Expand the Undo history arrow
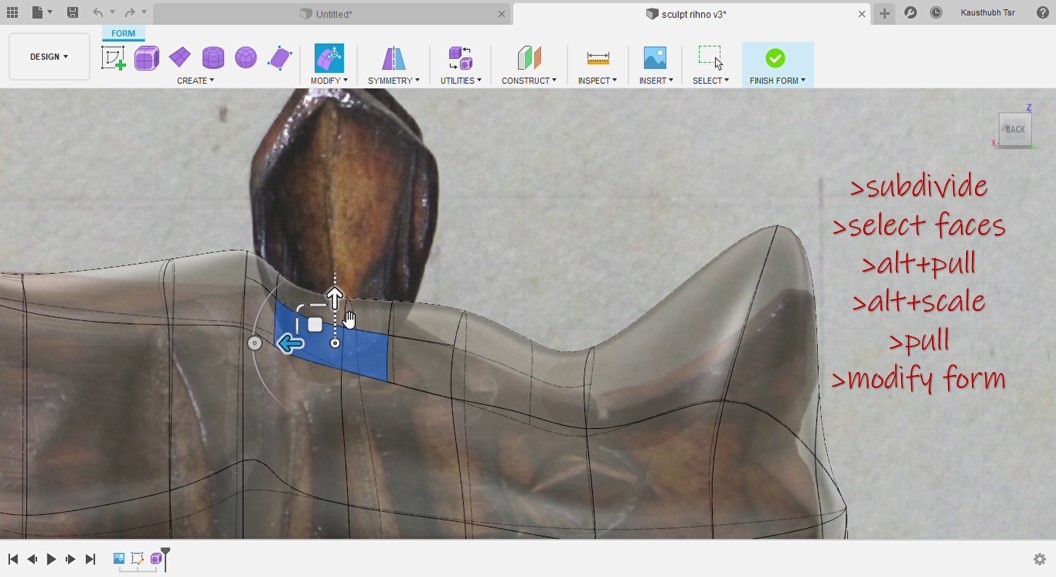This screenshot has height=577, width=1056. pos(112,12)
